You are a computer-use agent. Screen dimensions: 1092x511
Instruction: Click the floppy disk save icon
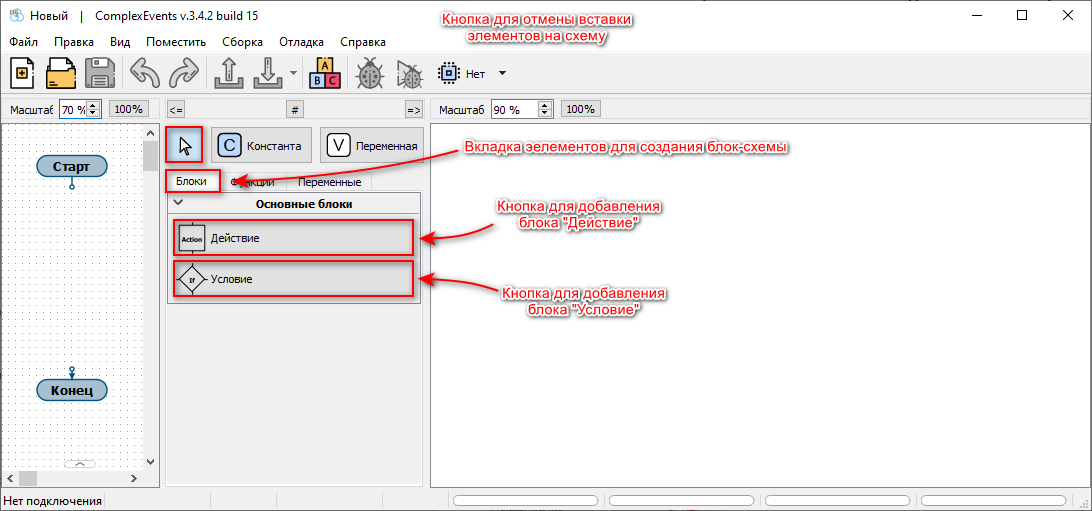(100, 74)
